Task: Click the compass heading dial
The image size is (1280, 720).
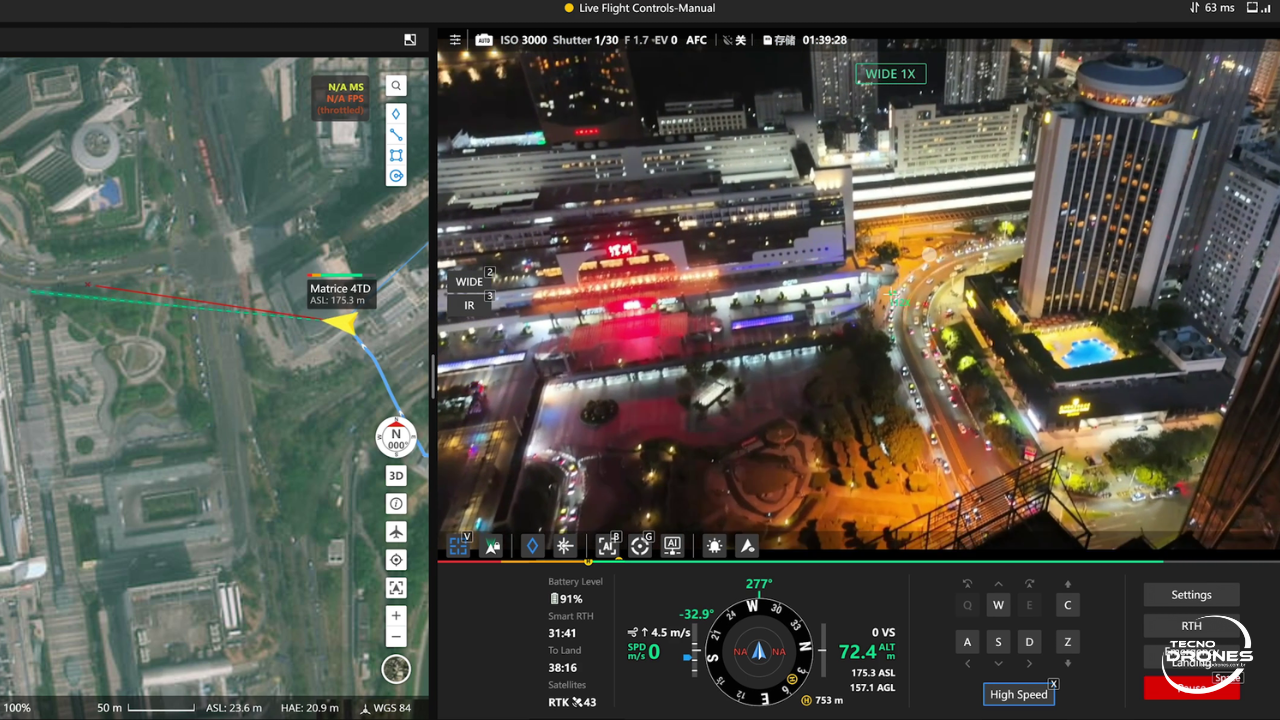Action: coord(758,651)
